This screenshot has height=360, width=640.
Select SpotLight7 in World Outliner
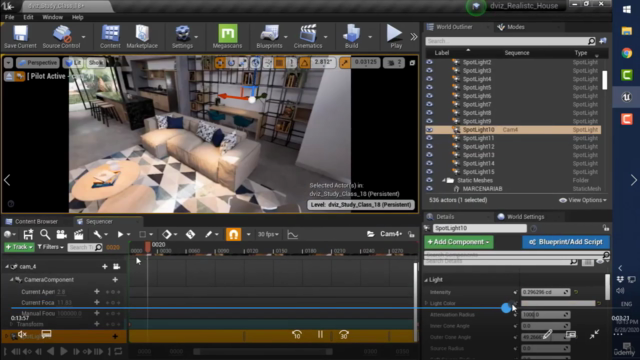click(477, 104)
